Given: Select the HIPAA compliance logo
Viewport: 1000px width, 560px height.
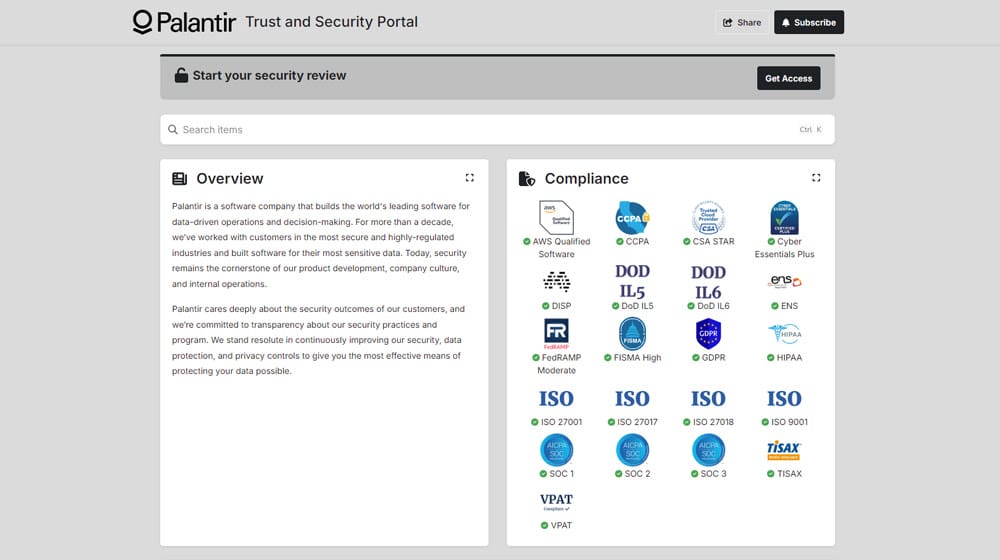Looking at the screenshot, I should click(784, 334).
